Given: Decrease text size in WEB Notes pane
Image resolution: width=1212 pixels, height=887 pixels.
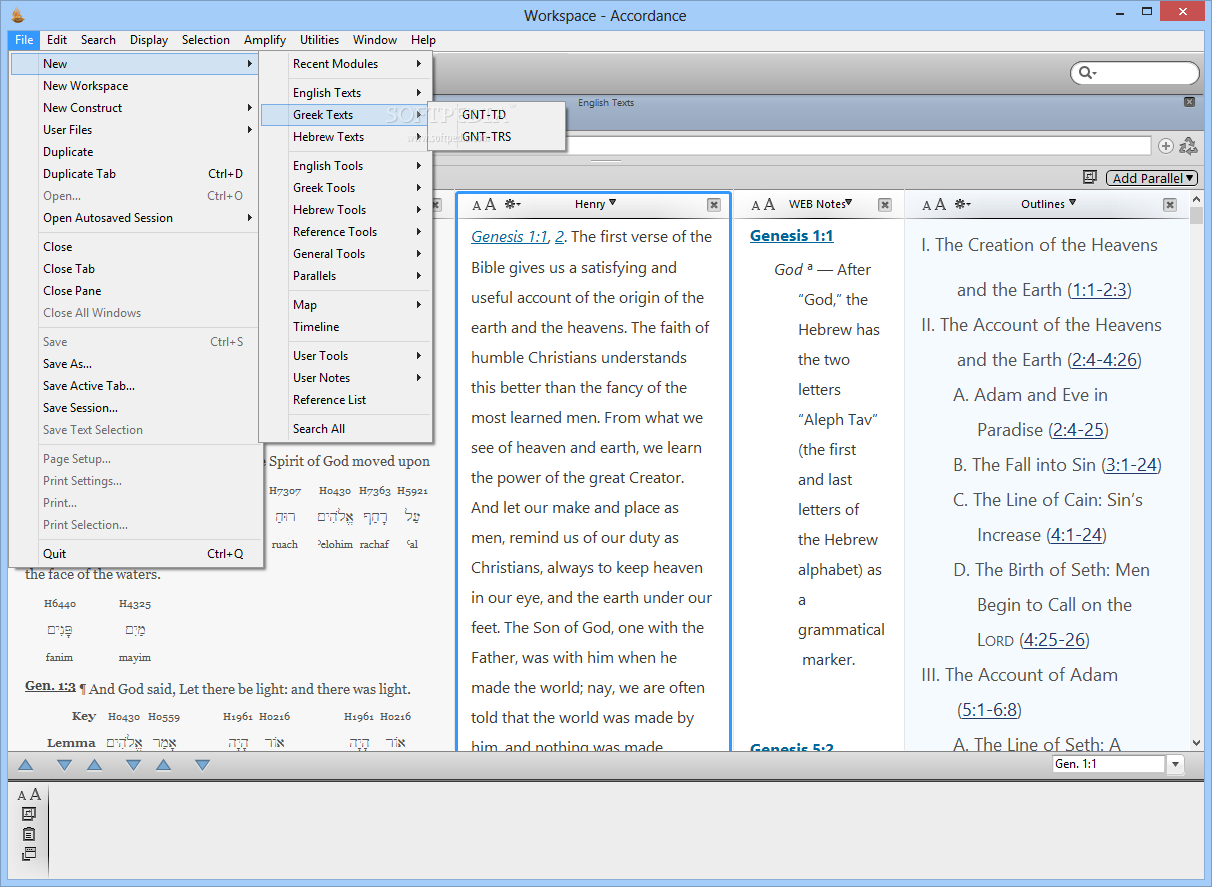Looking at the screenshot, I should [x=755, y=206].
